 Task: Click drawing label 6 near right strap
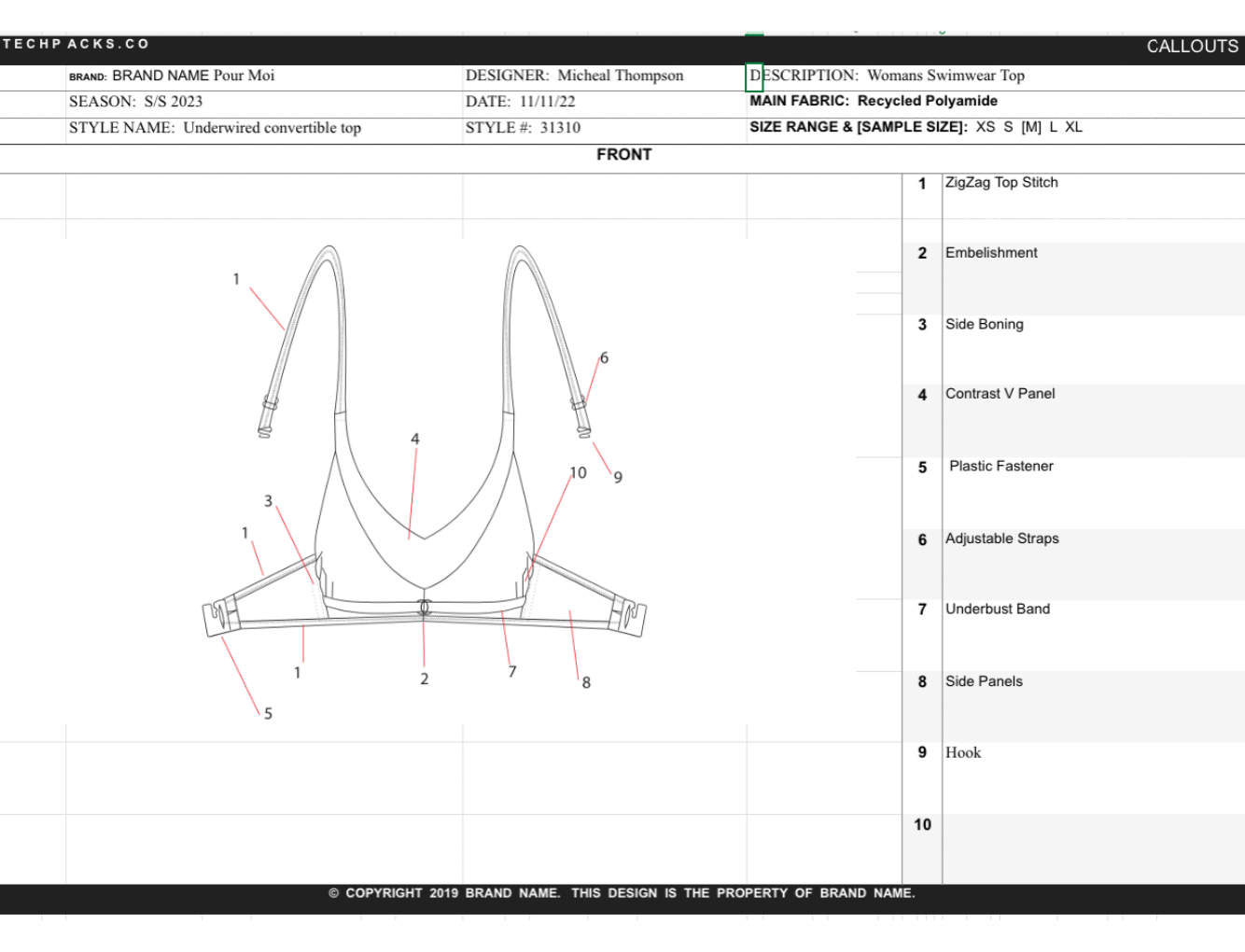(x=604, y=357)
